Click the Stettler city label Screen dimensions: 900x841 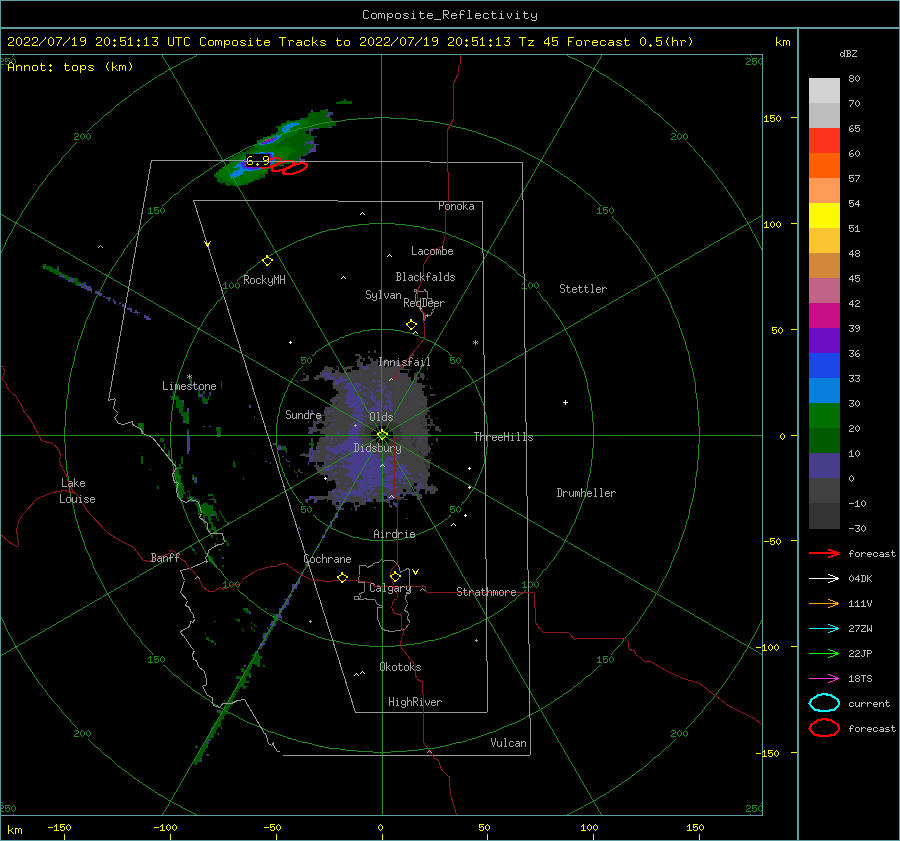click(x=583, y=289)
